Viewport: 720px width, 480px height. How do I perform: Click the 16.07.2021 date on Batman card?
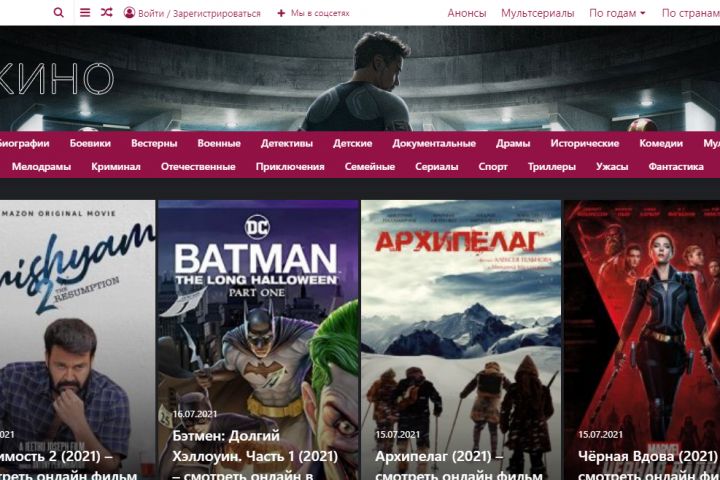tap(195, 414)
